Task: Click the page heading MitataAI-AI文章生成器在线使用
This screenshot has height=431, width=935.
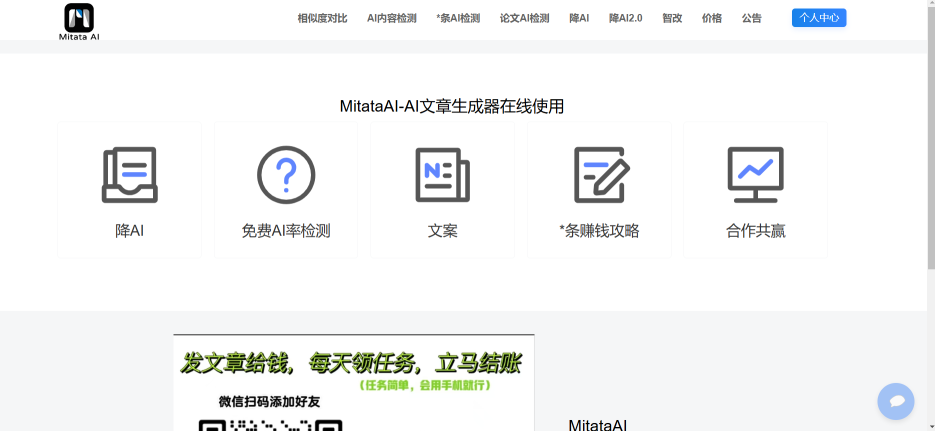Action: [x=452, y=107]
